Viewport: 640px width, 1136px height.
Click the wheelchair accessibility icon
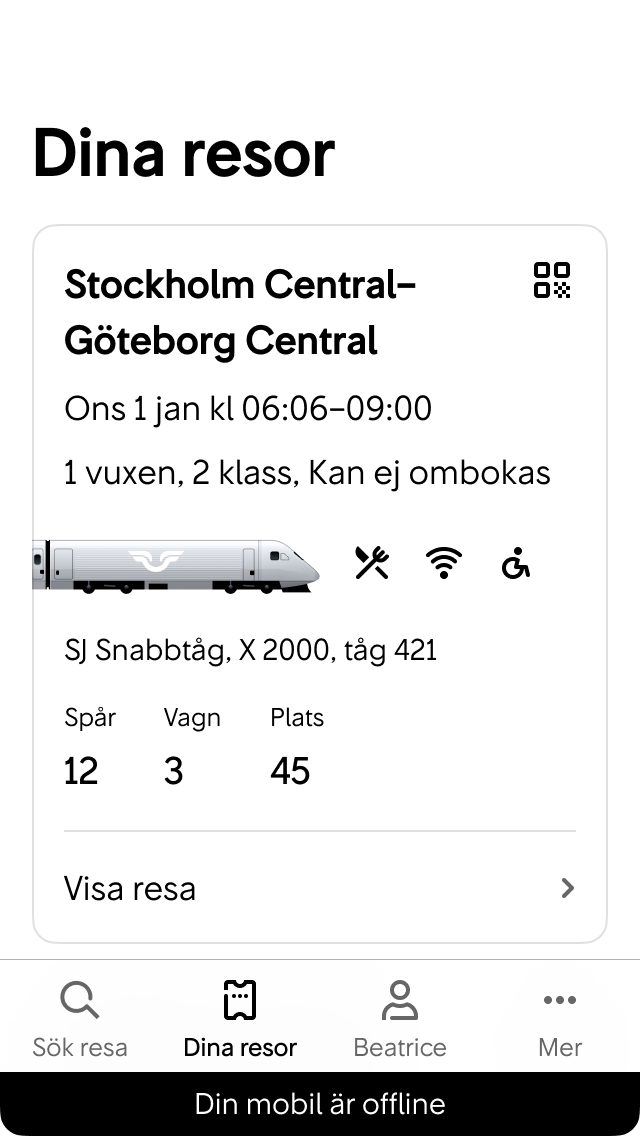[515, 563]
